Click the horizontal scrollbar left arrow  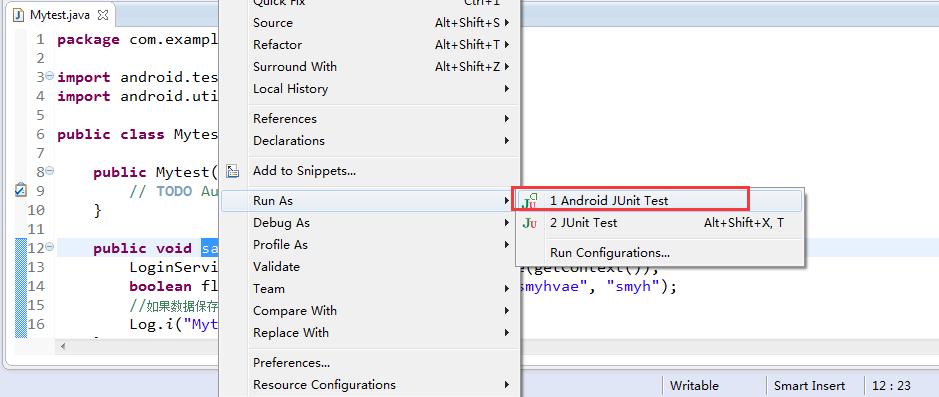[63, 346]
